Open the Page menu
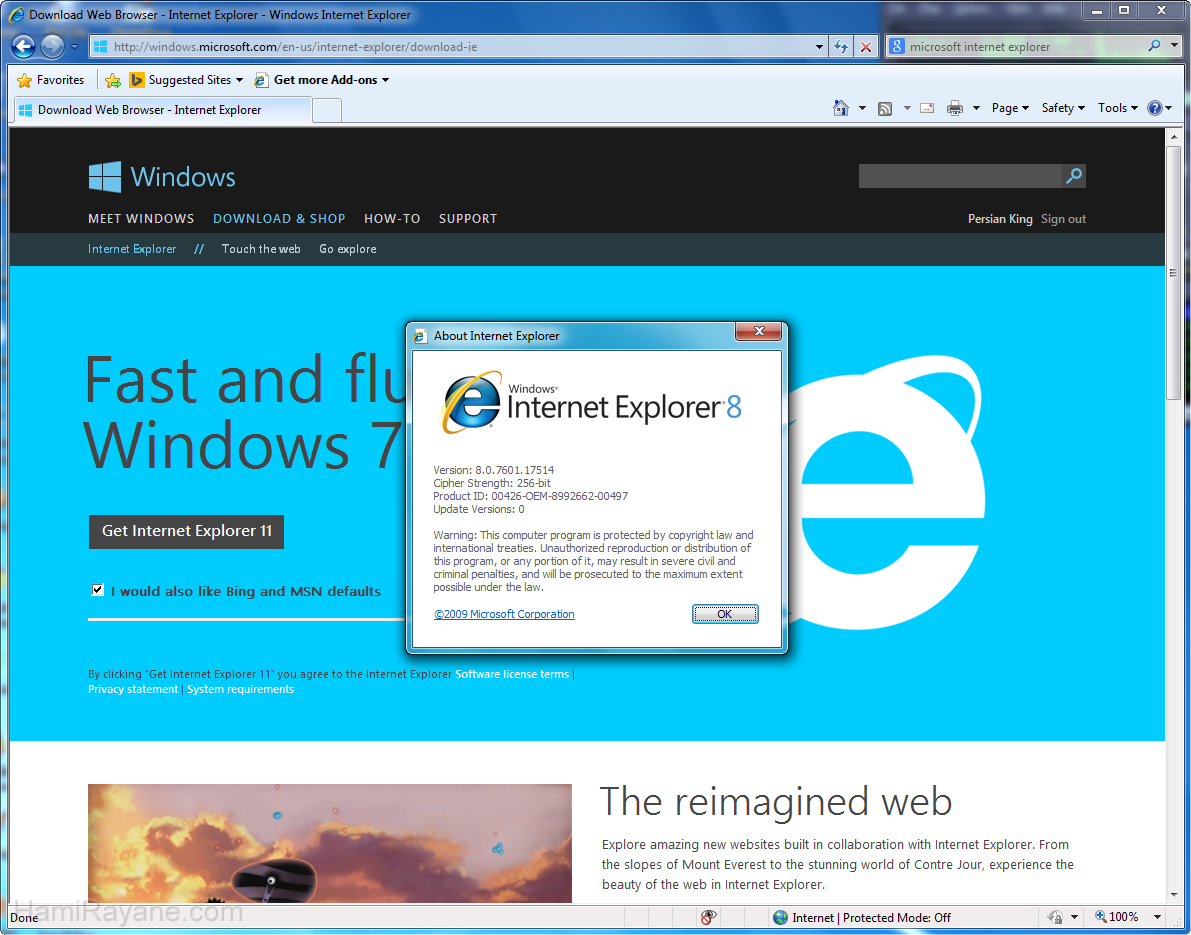Screen dimensions: 1191x935 coord(1010,108)
